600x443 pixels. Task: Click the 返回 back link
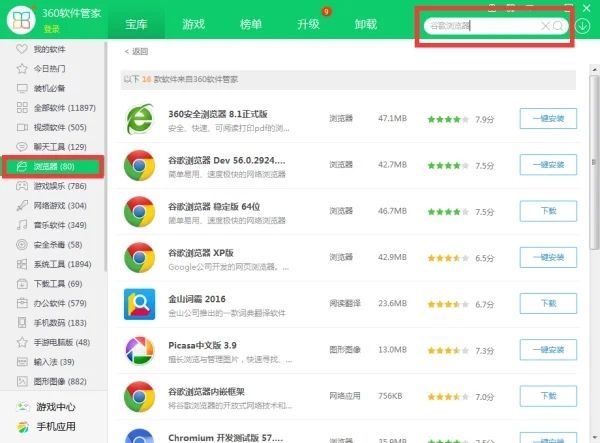(136, 51)
